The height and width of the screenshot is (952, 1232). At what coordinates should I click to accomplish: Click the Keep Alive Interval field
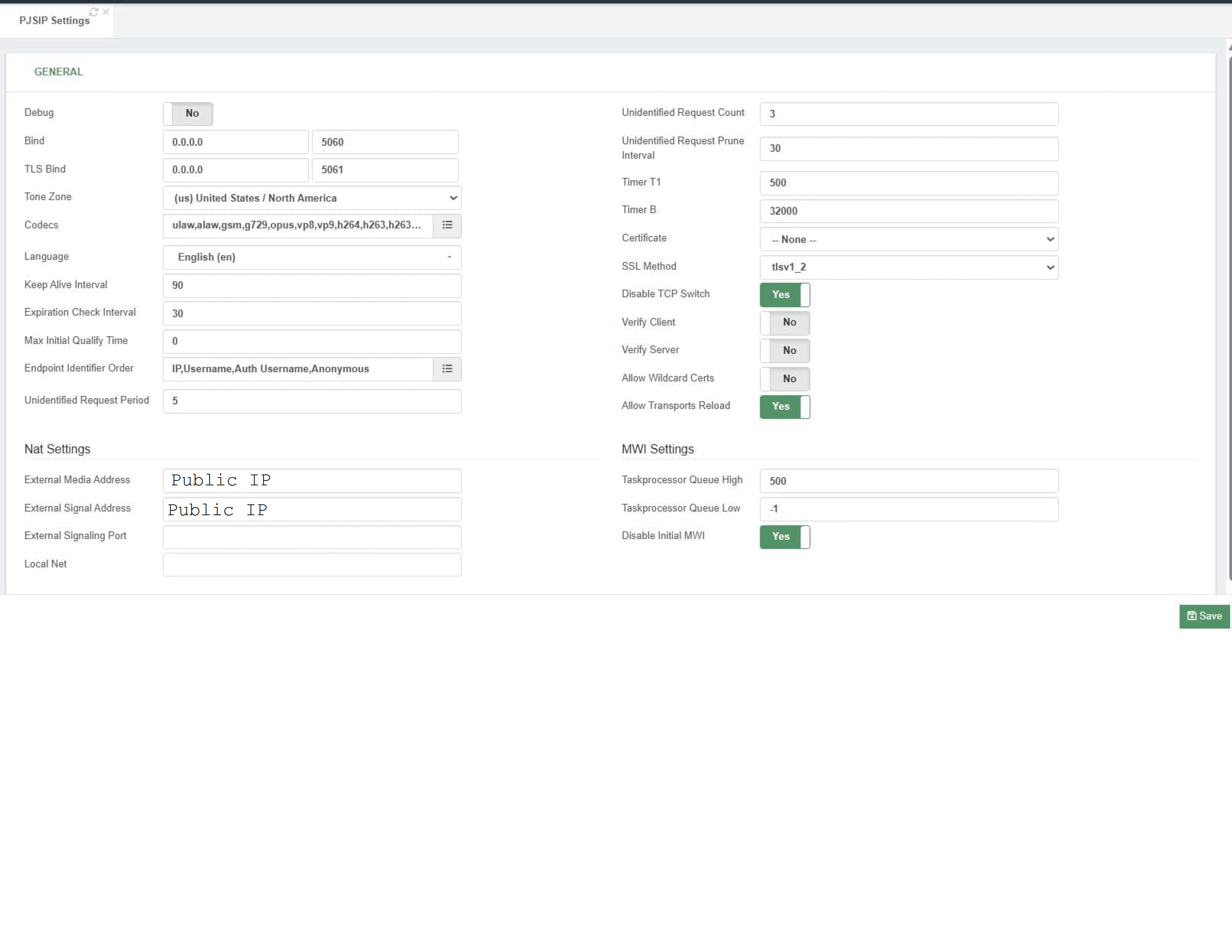click(x=312, y=285)
